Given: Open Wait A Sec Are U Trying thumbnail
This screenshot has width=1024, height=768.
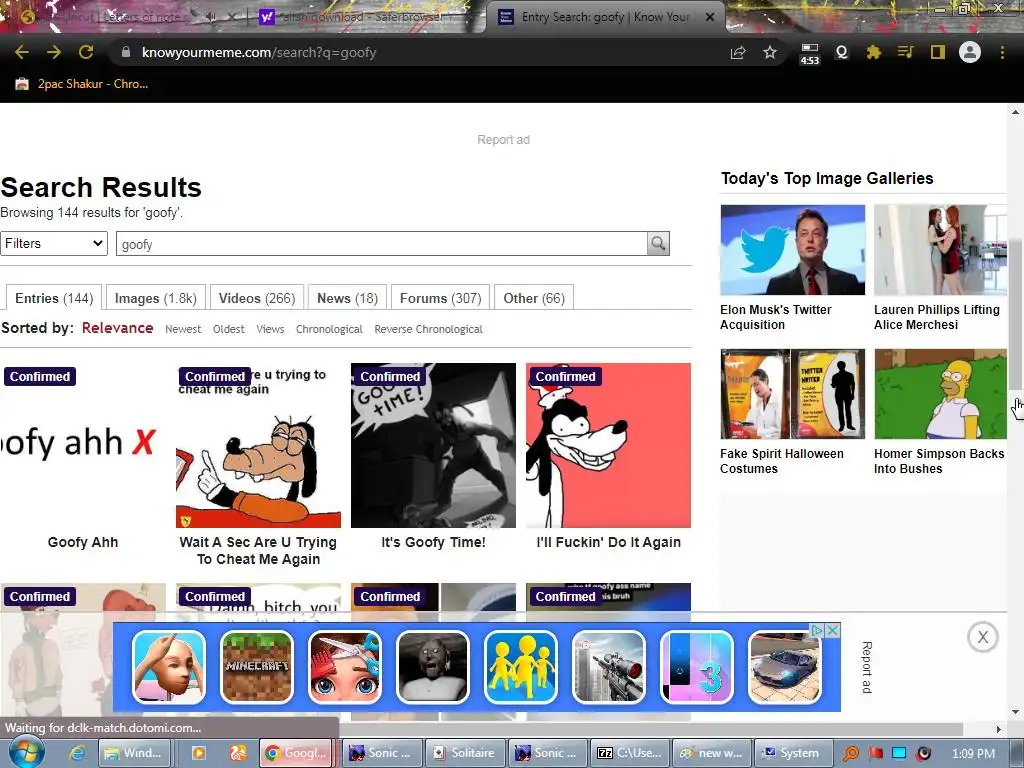Looking at the screenshot, I should pos(258,445).
